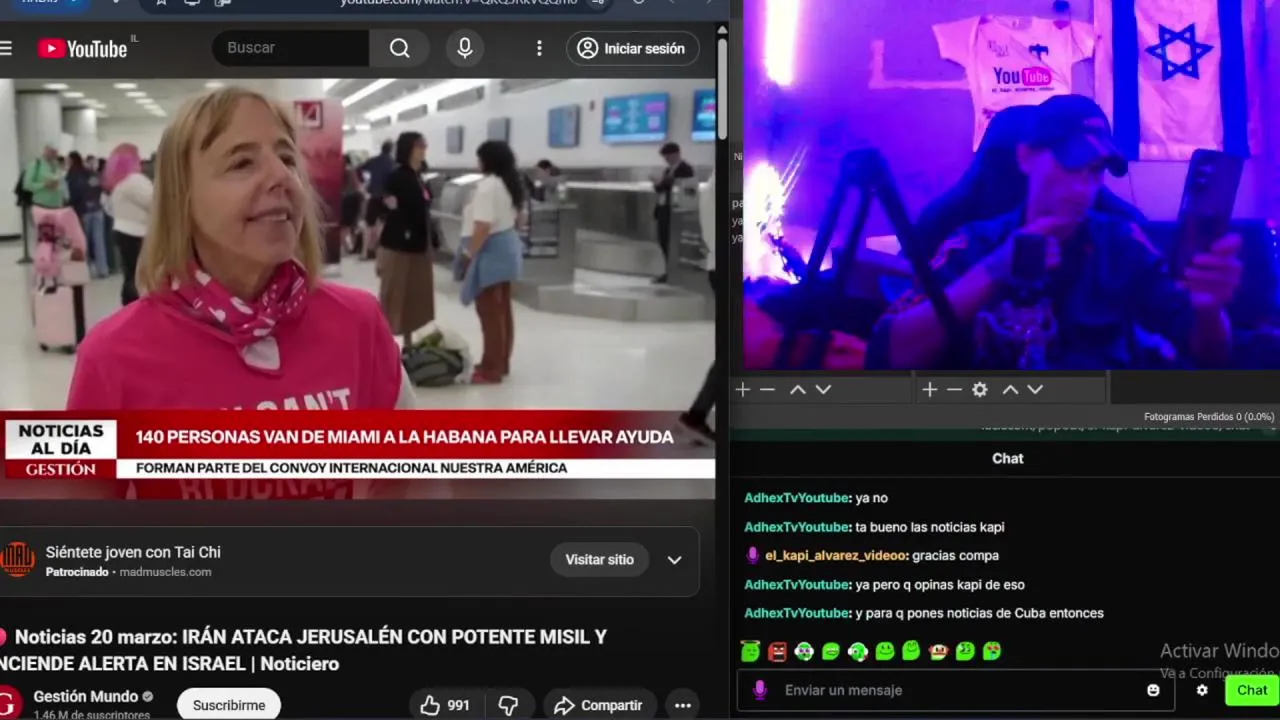
Task: Add a source with OBS sources plus
Action: pyautogui.click(x=930, y=389)
